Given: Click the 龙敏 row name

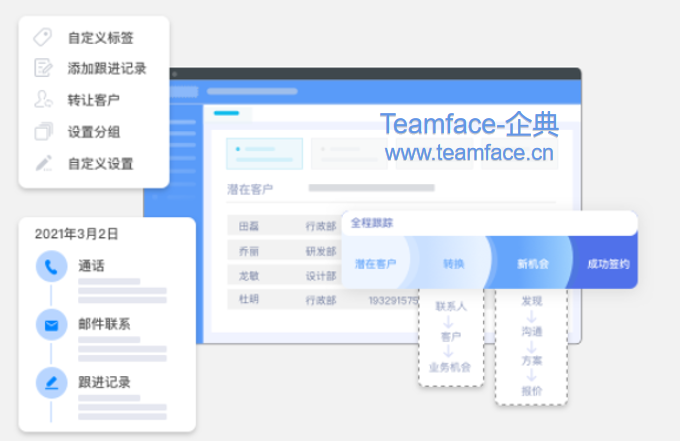Looking at the screenshot, I should click(x=249, y=276).
